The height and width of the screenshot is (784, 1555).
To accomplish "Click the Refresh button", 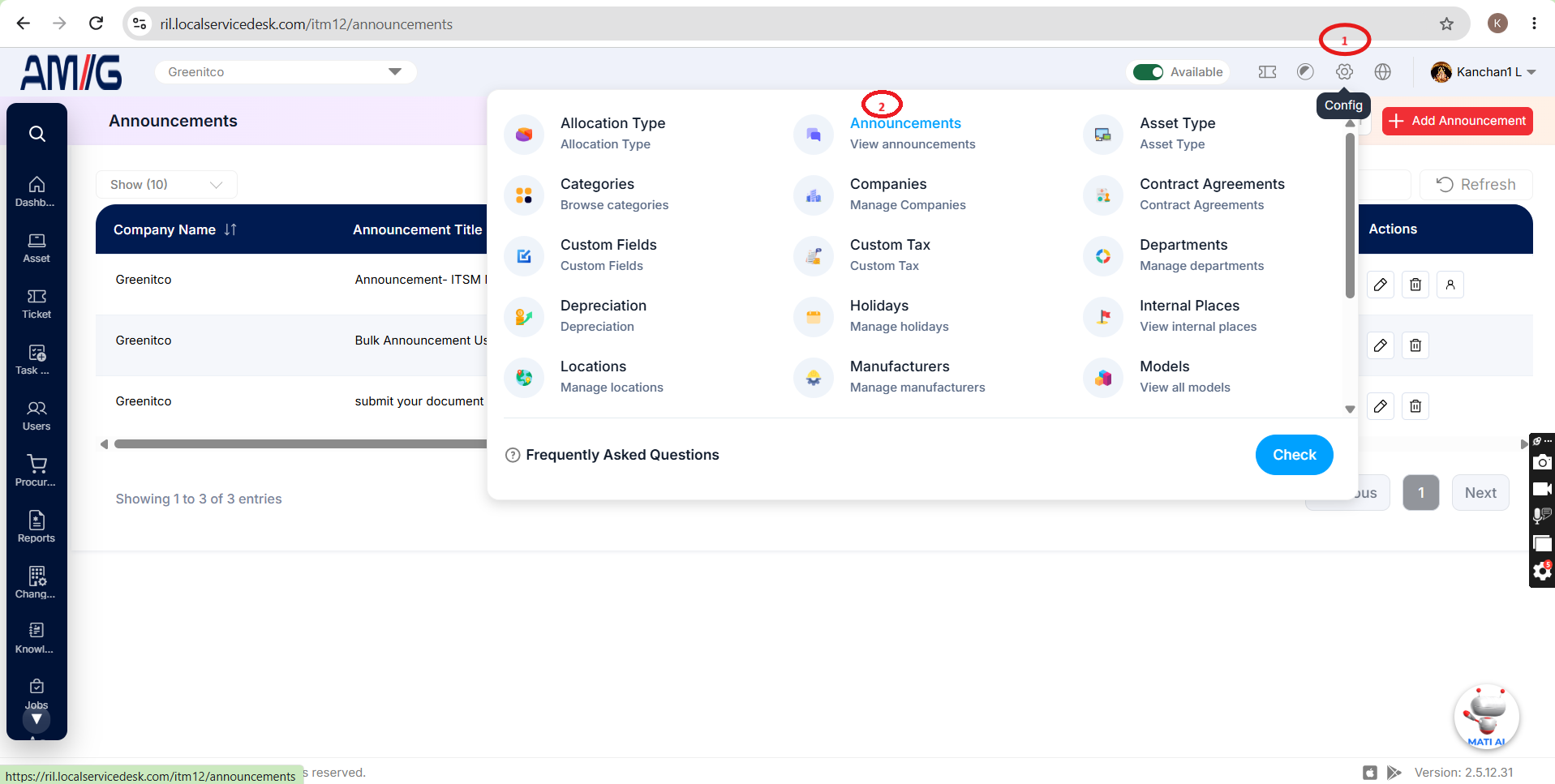I will 1476,185.
